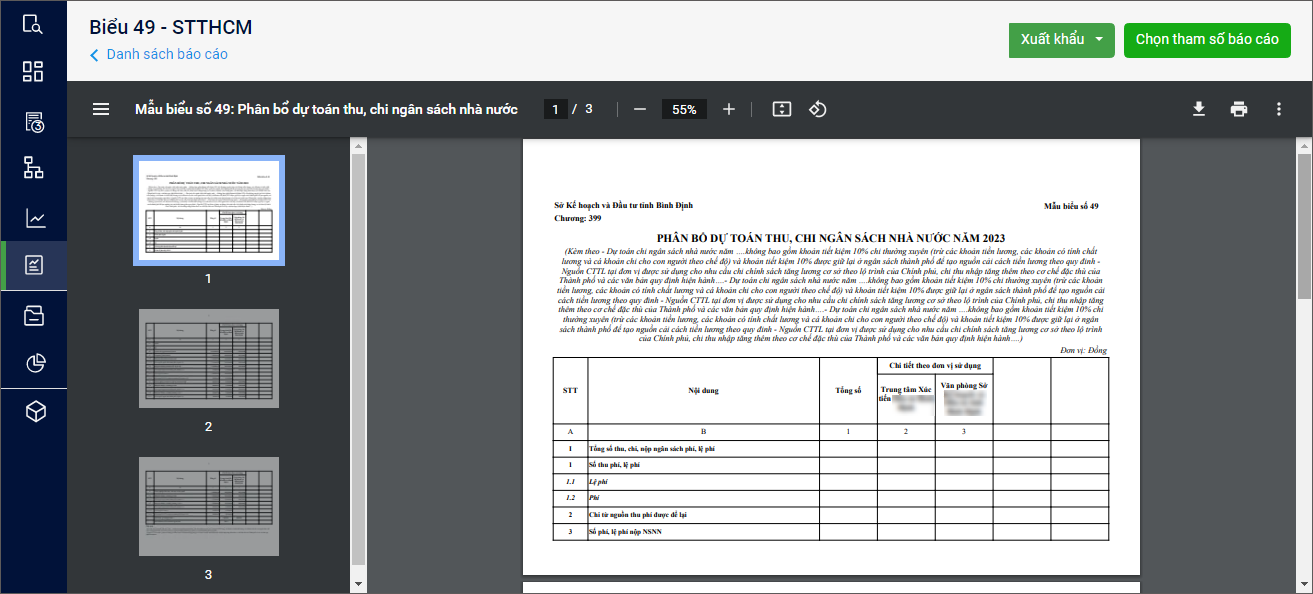Open the cube package icon in sidebar
Viewport: 1313px width, 594px height.
pyautogui.click(x=33, y=412)
